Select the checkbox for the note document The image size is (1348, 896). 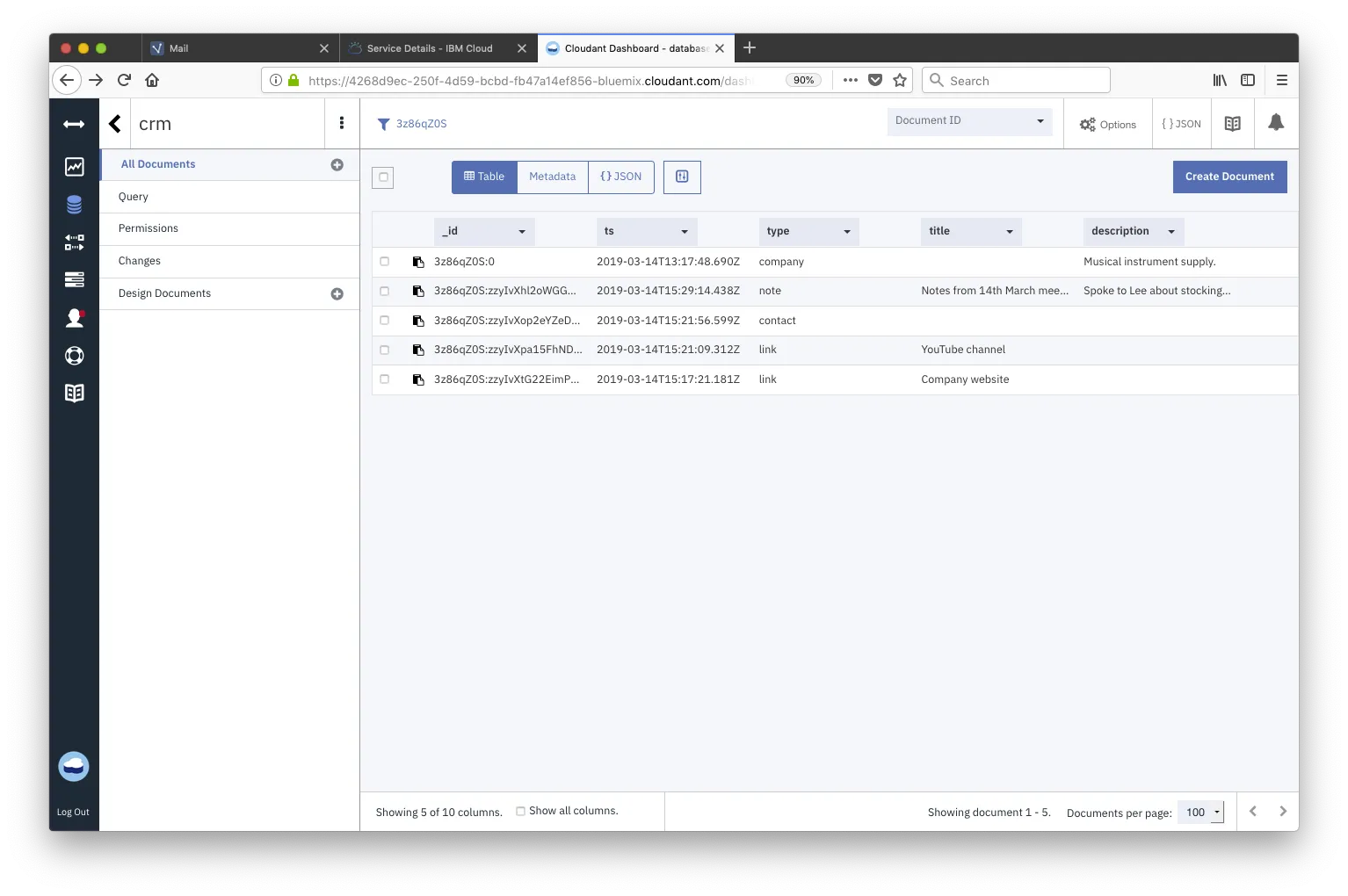pyautogui.click(x=384, y=291)
